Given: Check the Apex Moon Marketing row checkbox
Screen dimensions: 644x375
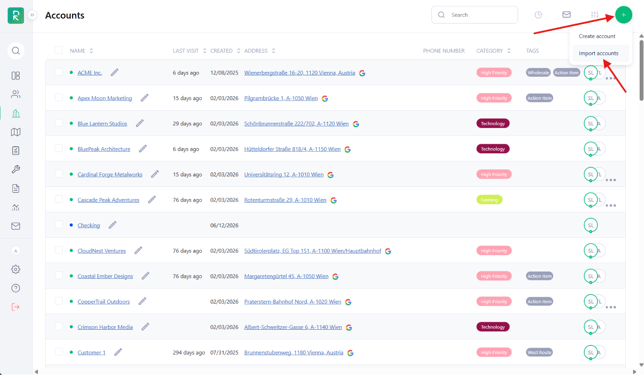Looking at the screenshot, I should pyautogui.click(x=59, y=97).
